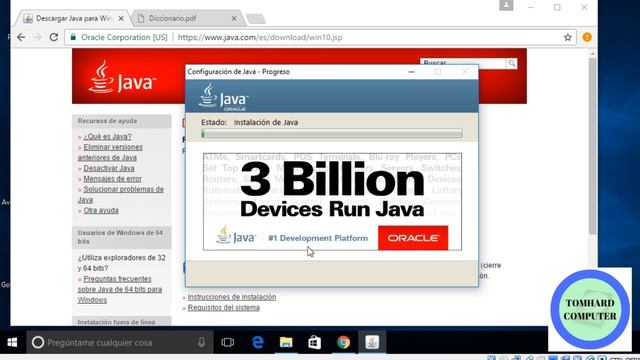Open the Otra ayuda link
The image size is (640, 360).
tap(101, 211)
